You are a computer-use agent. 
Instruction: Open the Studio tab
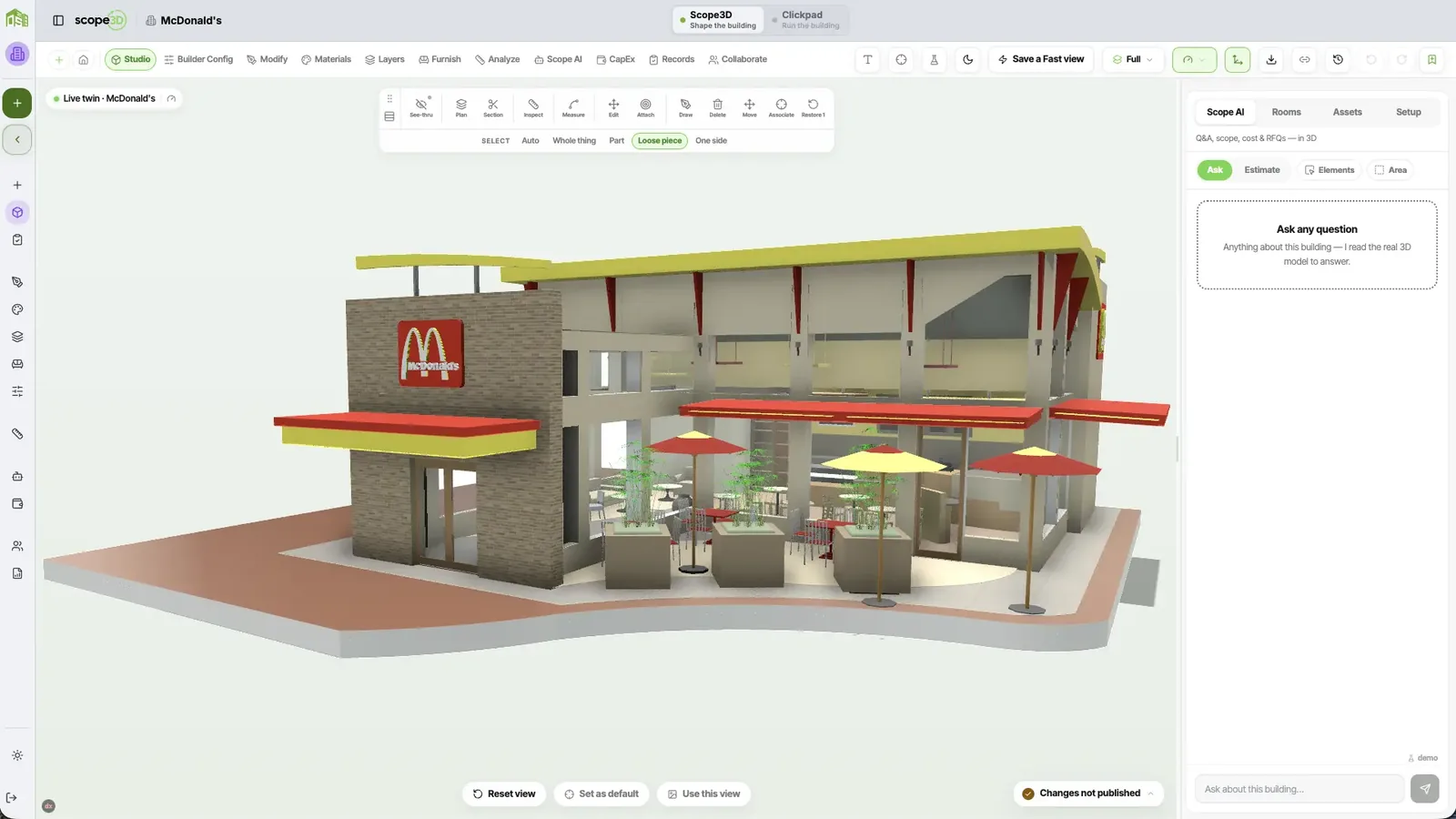click(x=130, y=59)
